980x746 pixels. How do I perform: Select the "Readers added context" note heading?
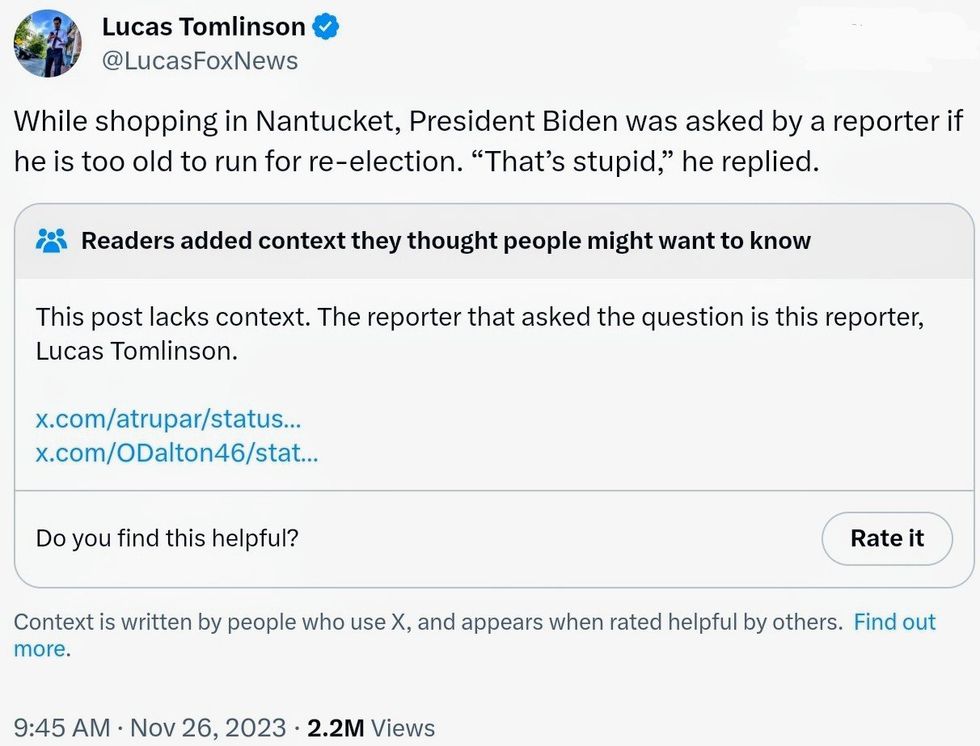coord(446,241)
